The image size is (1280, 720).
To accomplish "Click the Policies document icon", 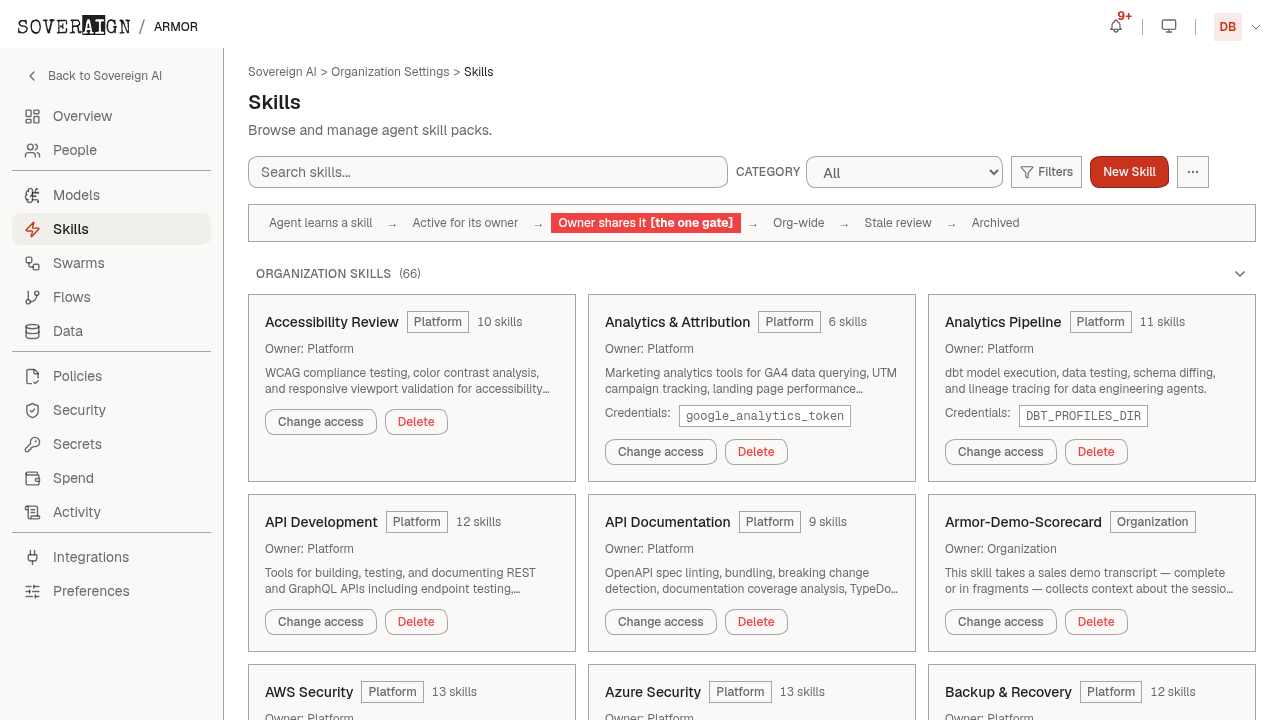I will (33, 376).
